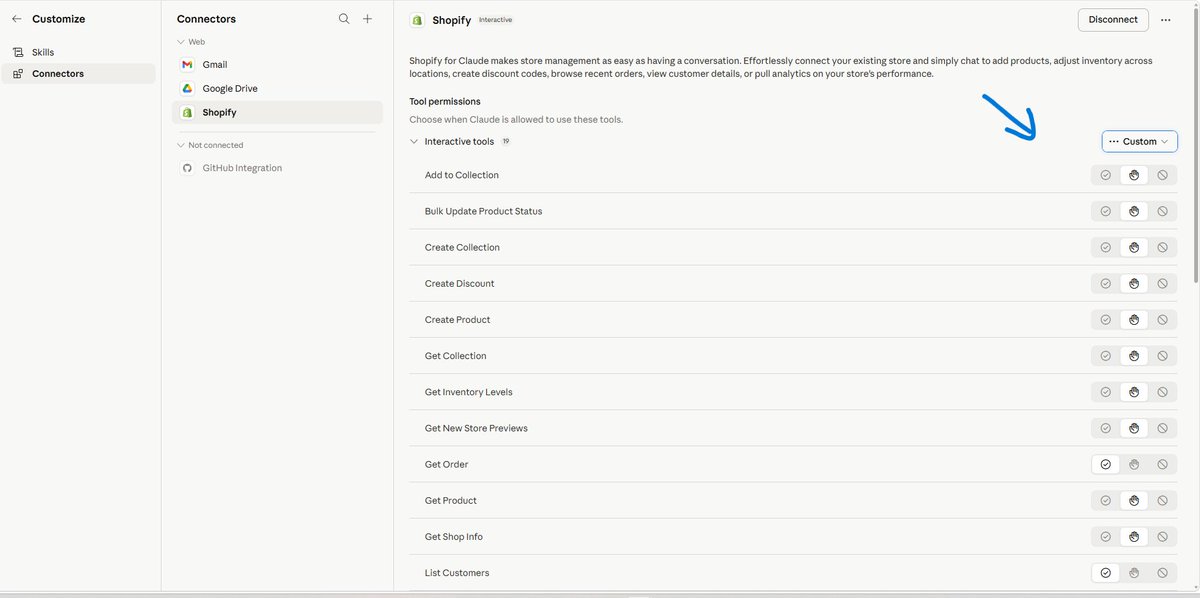The image size is (1200, 598).
Task: Always allow the Get Shop Info tool
Action: pyautogui.click(x=1105, y=537)
